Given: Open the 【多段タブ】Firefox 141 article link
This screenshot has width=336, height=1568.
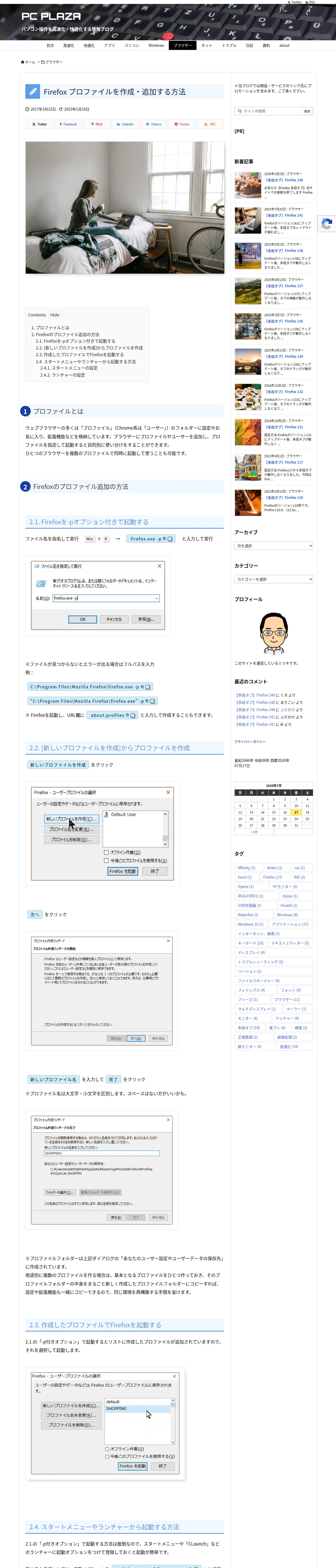Looking at the screenshot, I should pos(284,216).
